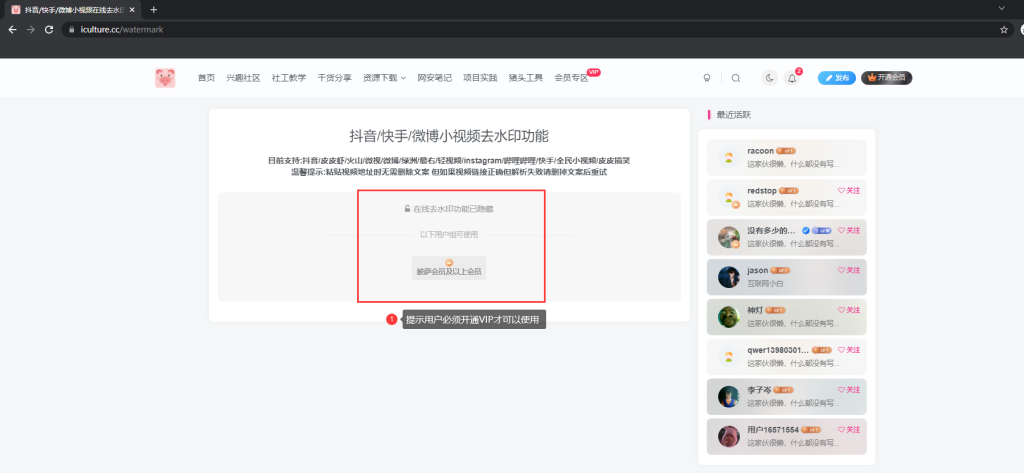Open the 网安笔记 nav link
1024x473 pixels.
(434, 78)
